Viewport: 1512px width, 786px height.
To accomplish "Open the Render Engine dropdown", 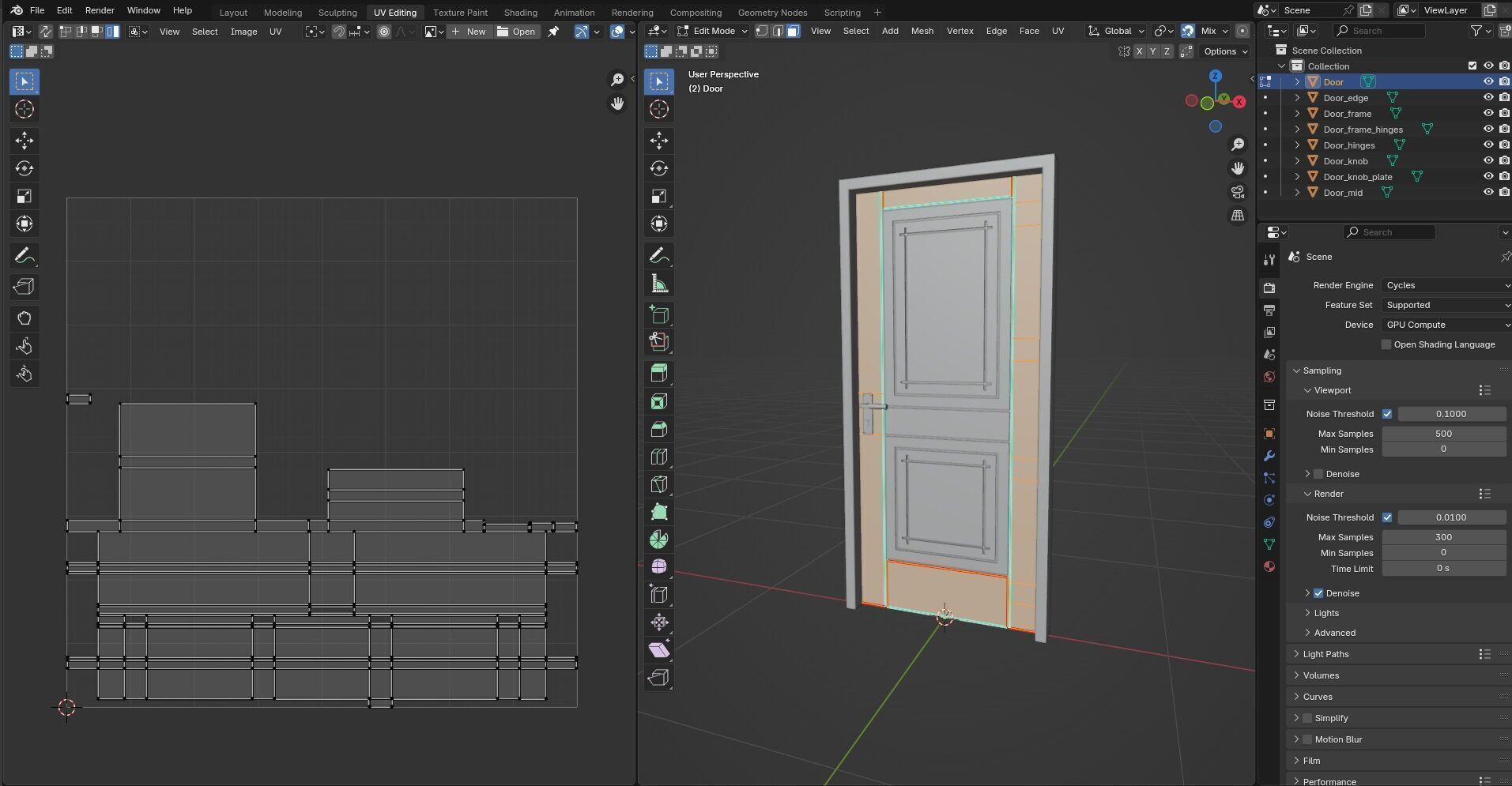I will tap(1446, 285).
